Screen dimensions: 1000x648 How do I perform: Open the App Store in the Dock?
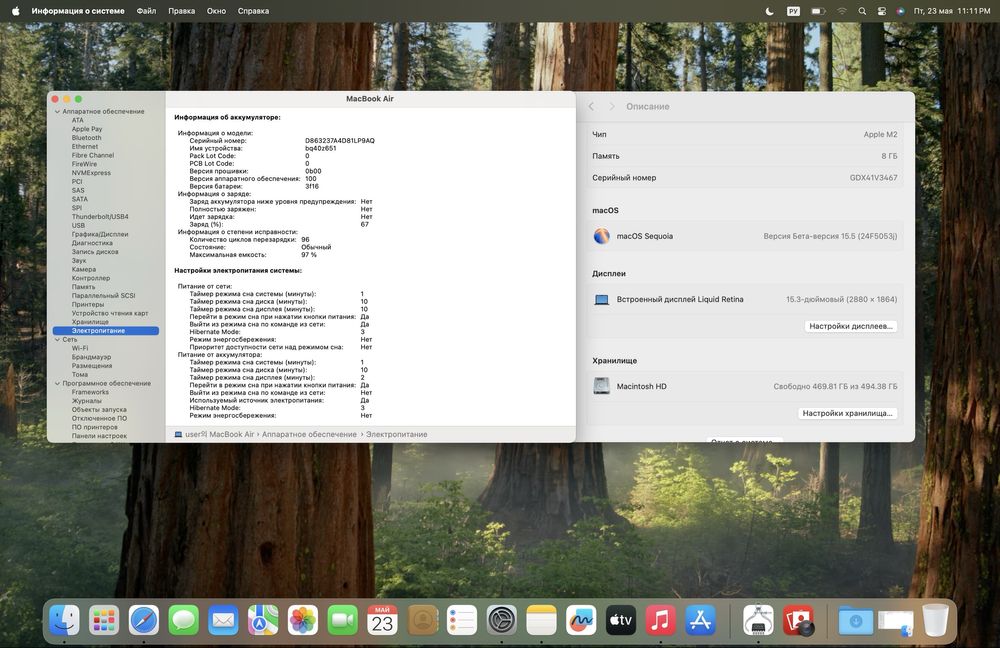[700, 620]
